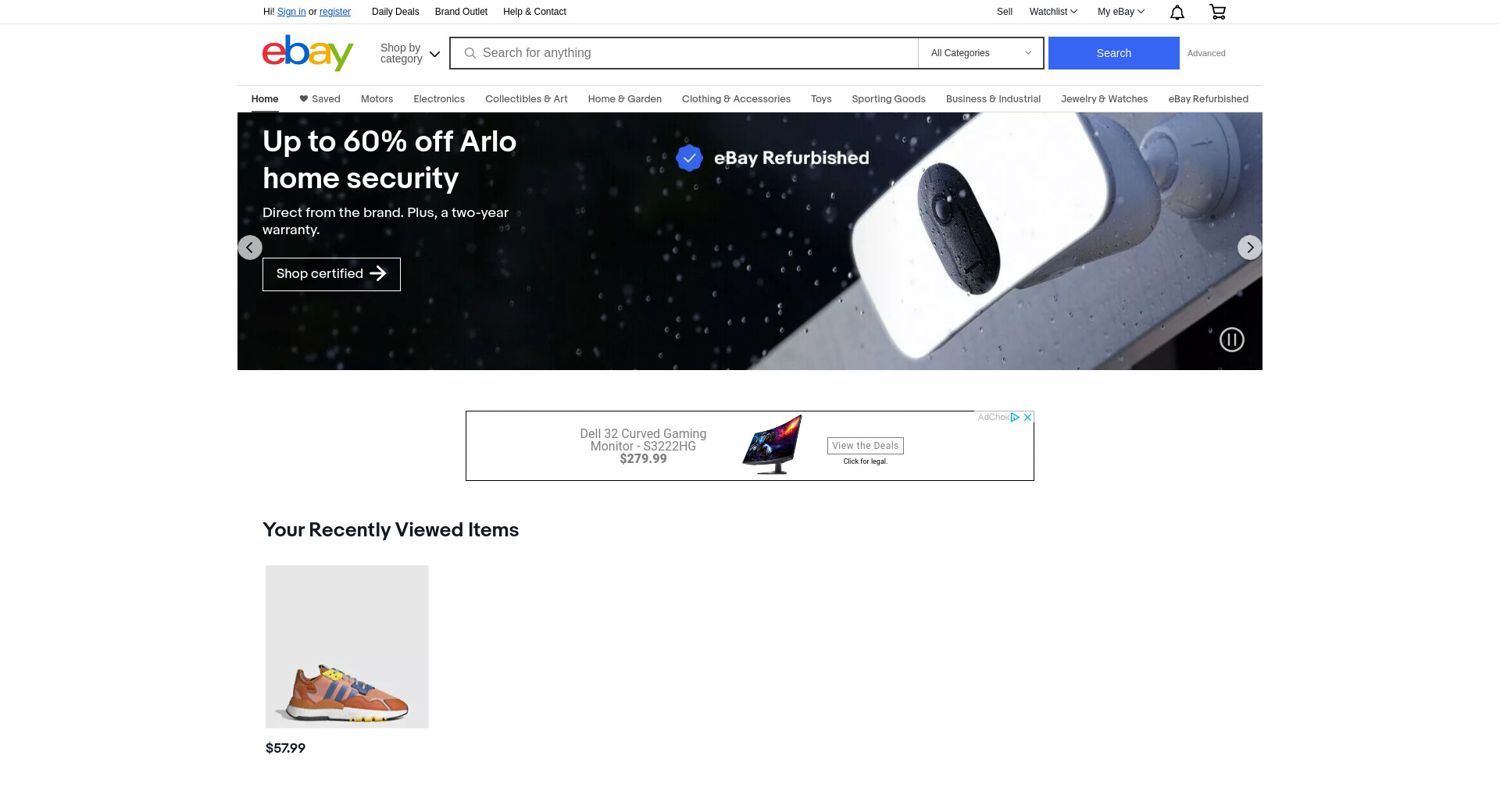Close the Dell monitor ad
The image size is (1500, 812).
pyautogui.click(x=1028, y=417)
